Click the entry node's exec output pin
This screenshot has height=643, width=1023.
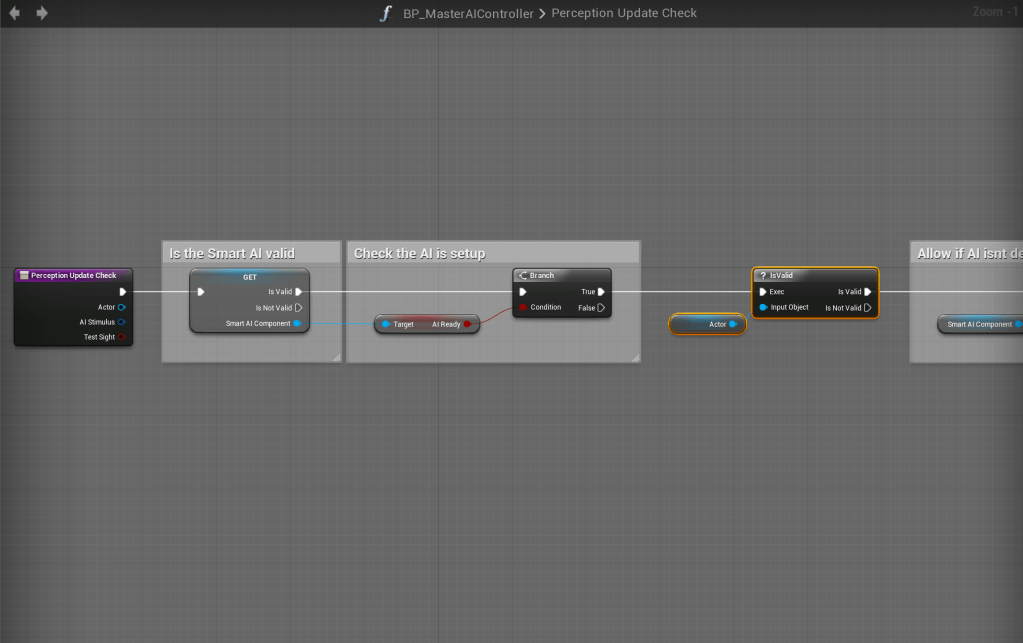(122, 292)
